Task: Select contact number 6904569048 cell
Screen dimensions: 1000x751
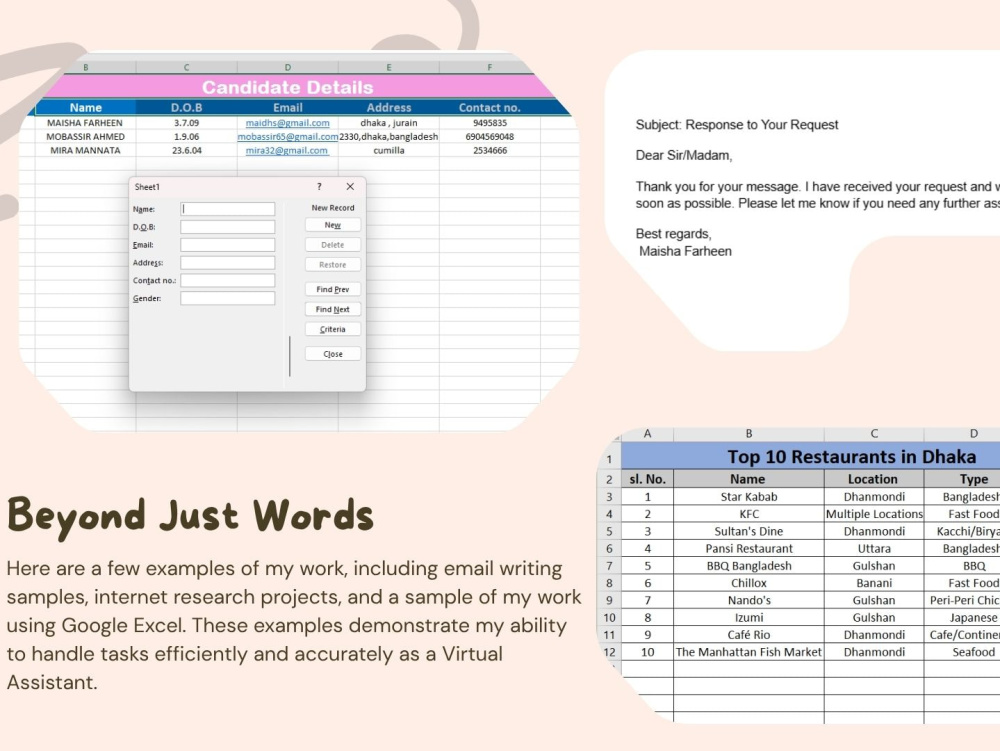Action: pyautogui.click(x=490, y=136)
